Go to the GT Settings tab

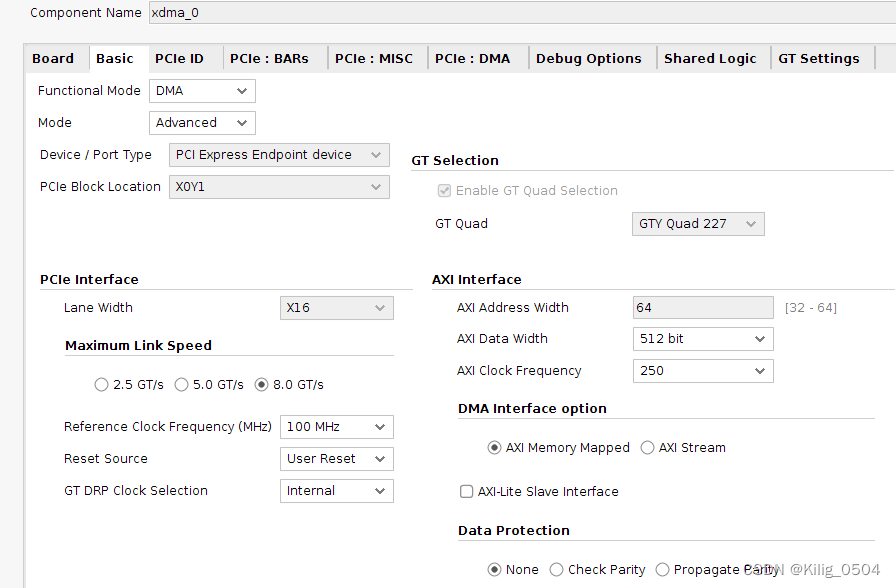point(820,58)
